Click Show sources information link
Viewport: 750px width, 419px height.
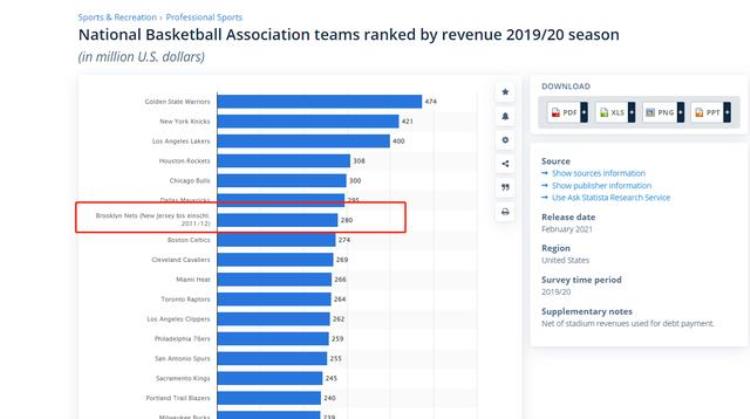(598, 173)
